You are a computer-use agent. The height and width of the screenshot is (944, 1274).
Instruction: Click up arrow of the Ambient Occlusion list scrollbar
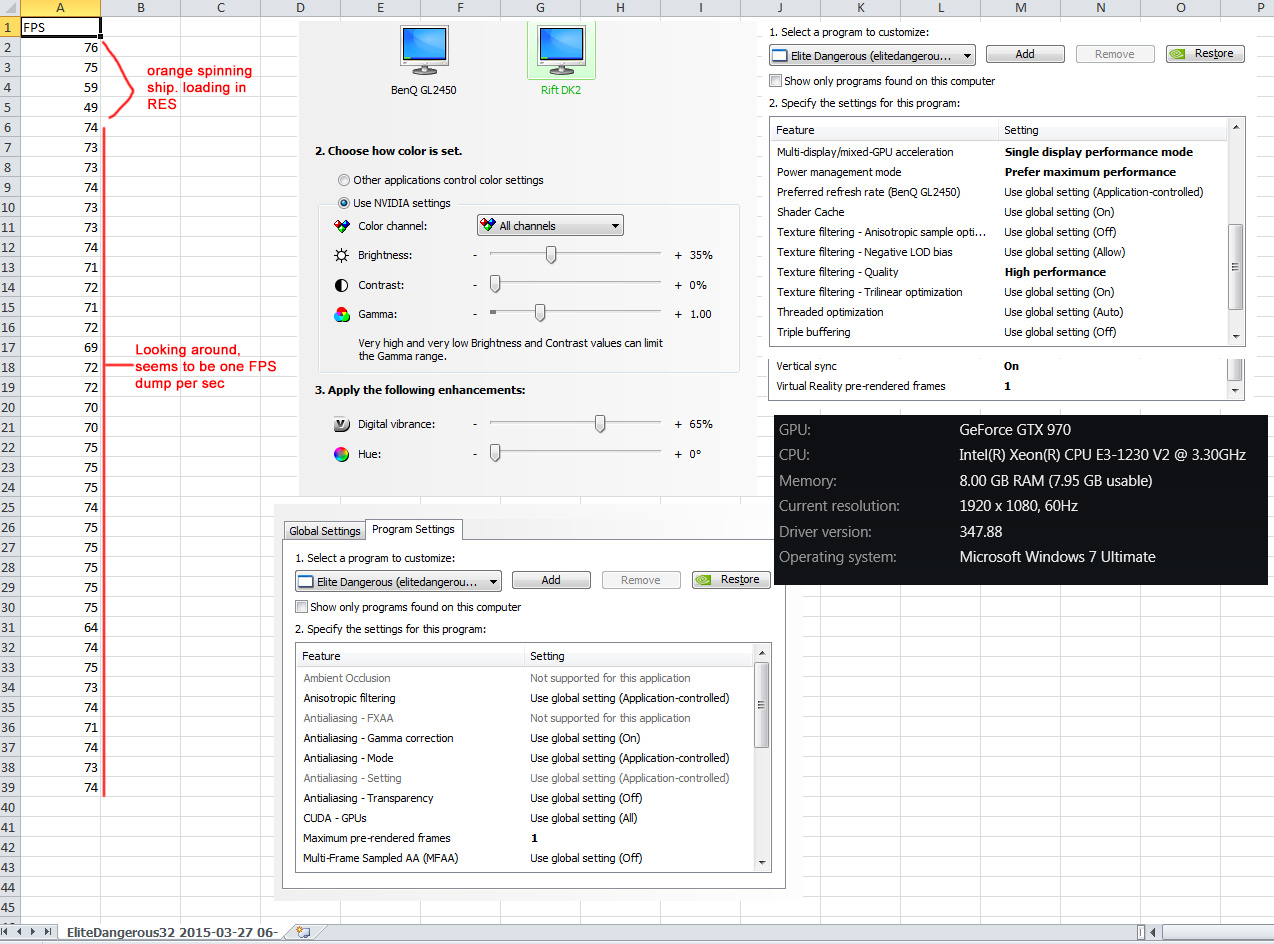click(x=762, y=653)
